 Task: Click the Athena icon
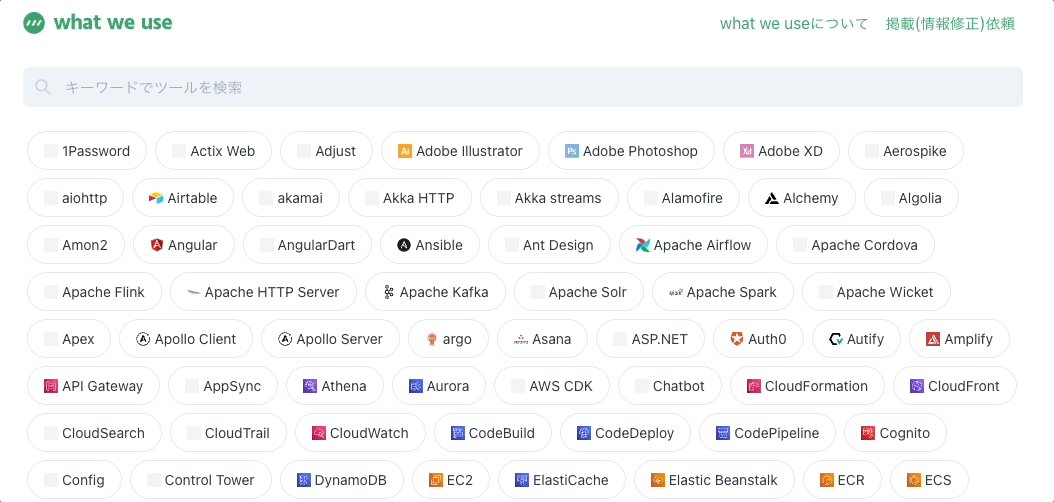click(310, 386)
